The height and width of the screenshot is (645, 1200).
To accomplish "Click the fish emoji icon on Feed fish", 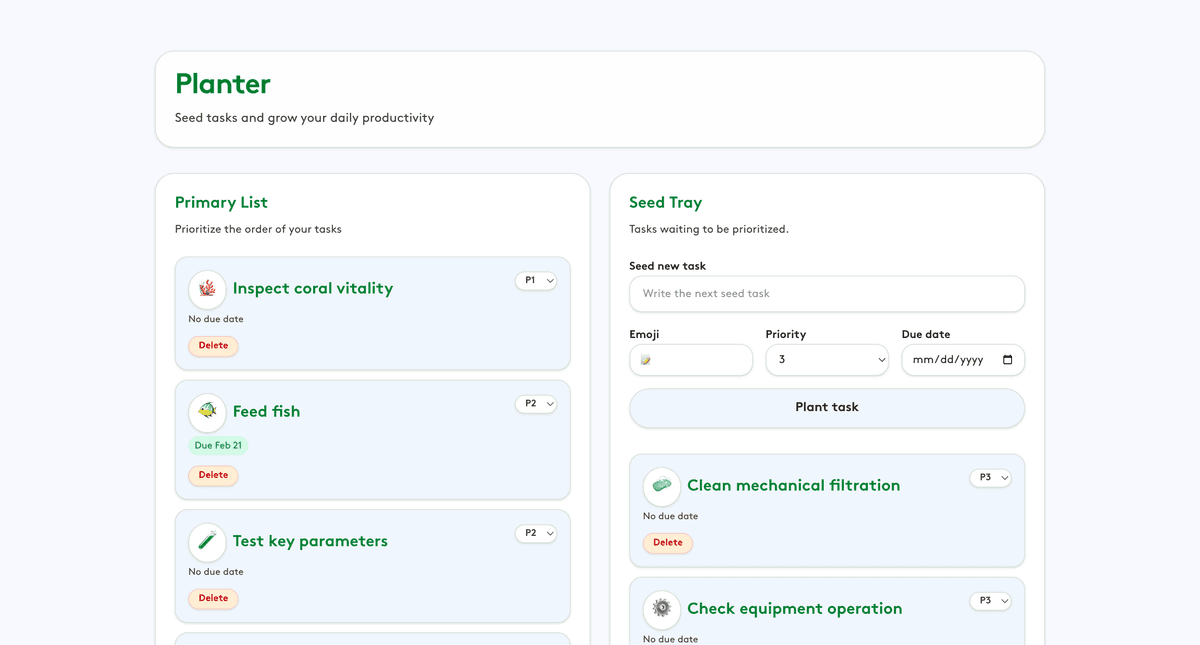I will [207, 412].
